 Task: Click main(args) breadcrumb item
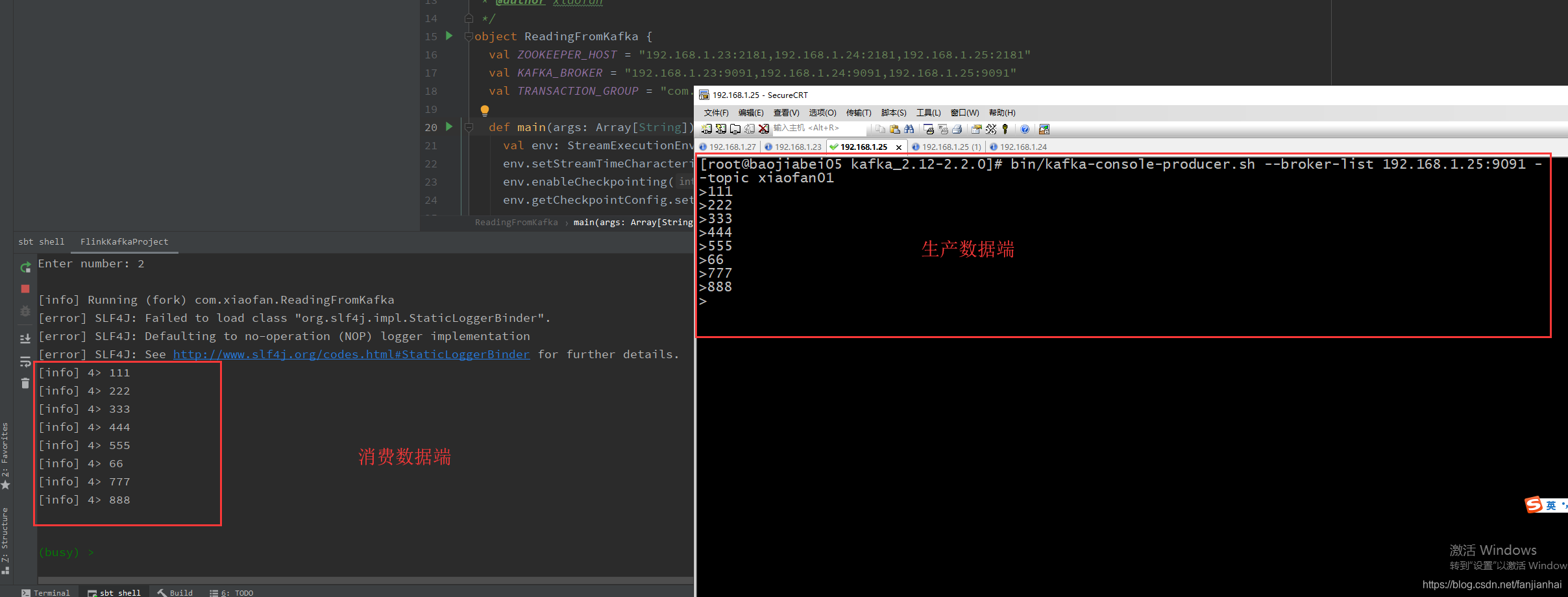click(633, 223)
